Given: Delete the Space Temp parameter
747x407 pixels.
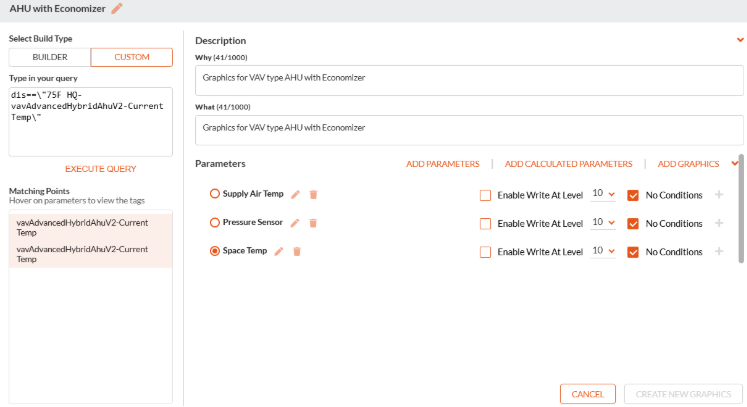Looking at the screenshot, I should point(297,251).
